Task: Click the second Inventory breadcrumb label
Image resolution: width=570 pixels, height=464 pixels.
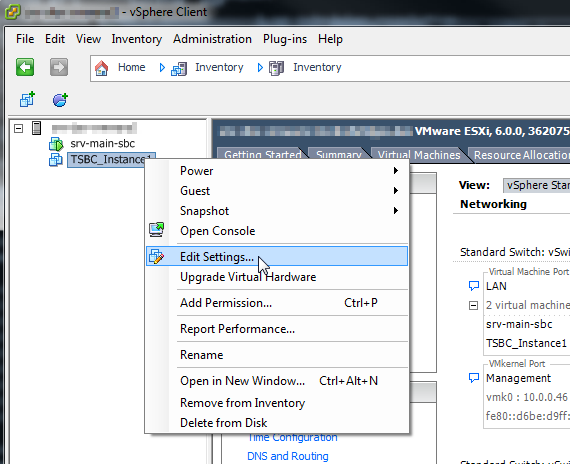Action: click(317, 67)
